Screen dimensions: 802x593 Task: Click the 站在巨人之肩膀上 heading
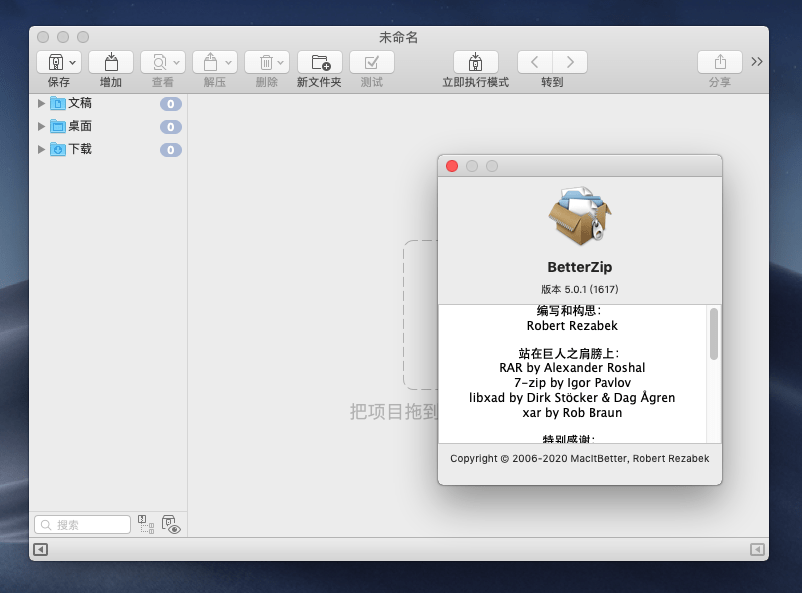[569, 354]
